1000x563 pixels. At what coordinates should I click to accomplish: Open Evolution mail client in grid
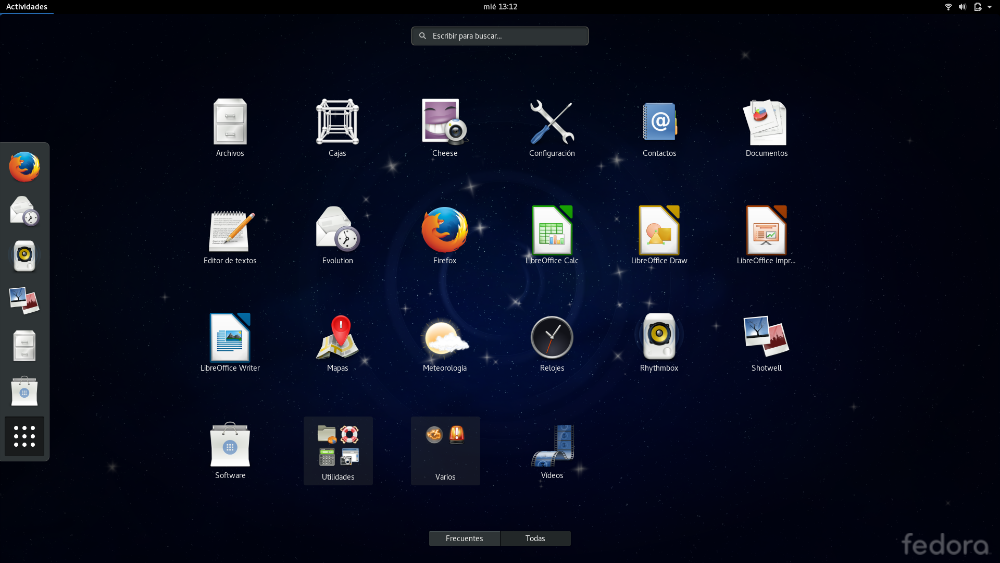[337, 235]
